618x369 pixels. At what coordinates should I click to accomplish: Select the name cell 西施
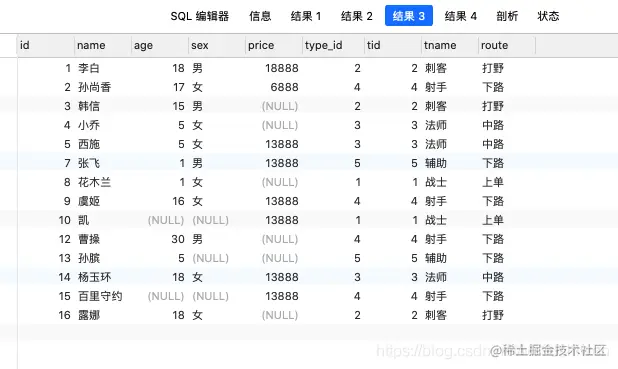pos(89,144)
